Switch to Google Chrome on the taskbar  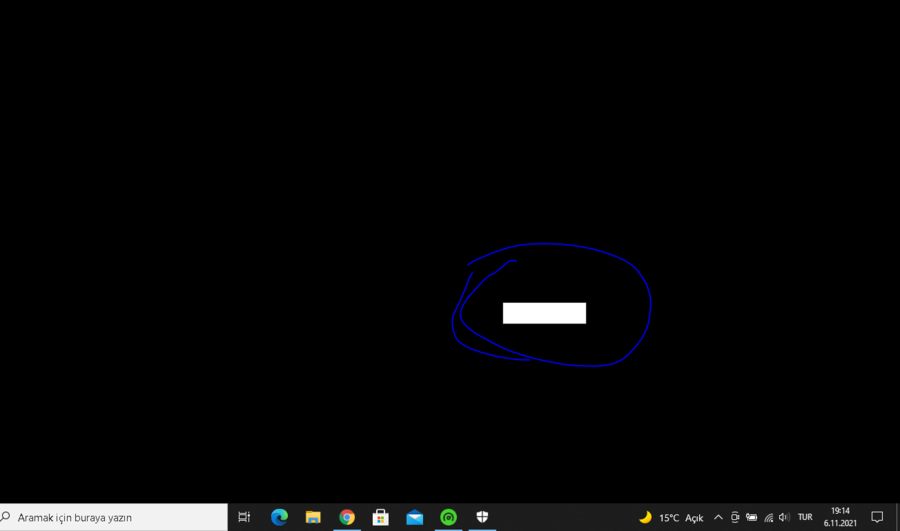click(x=347, y=517)
